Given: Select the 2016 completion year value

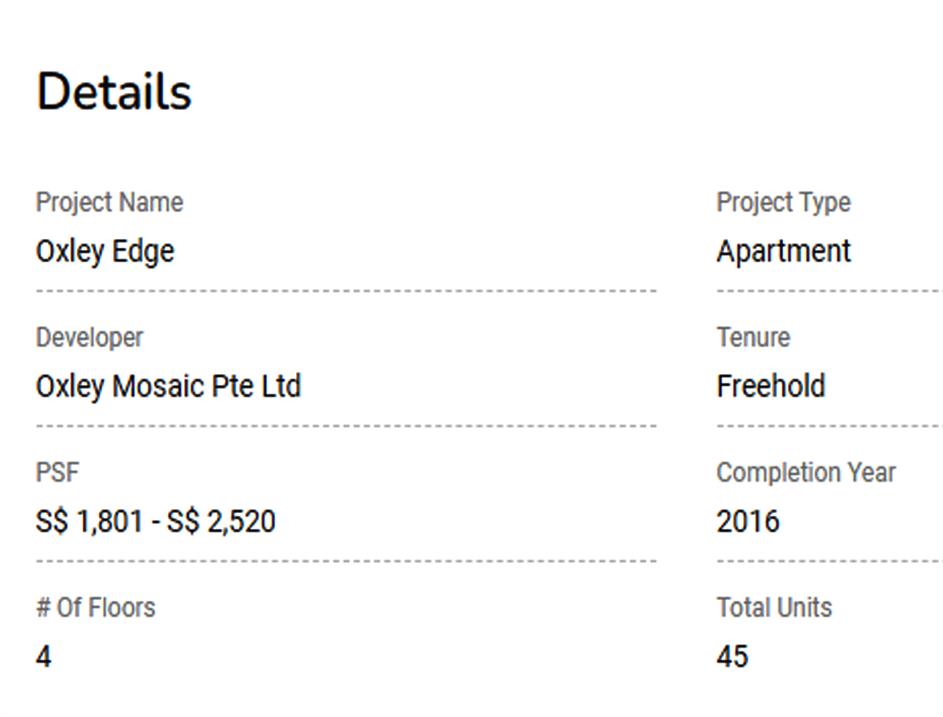Looking at the screenshot, I should (748, 521).
